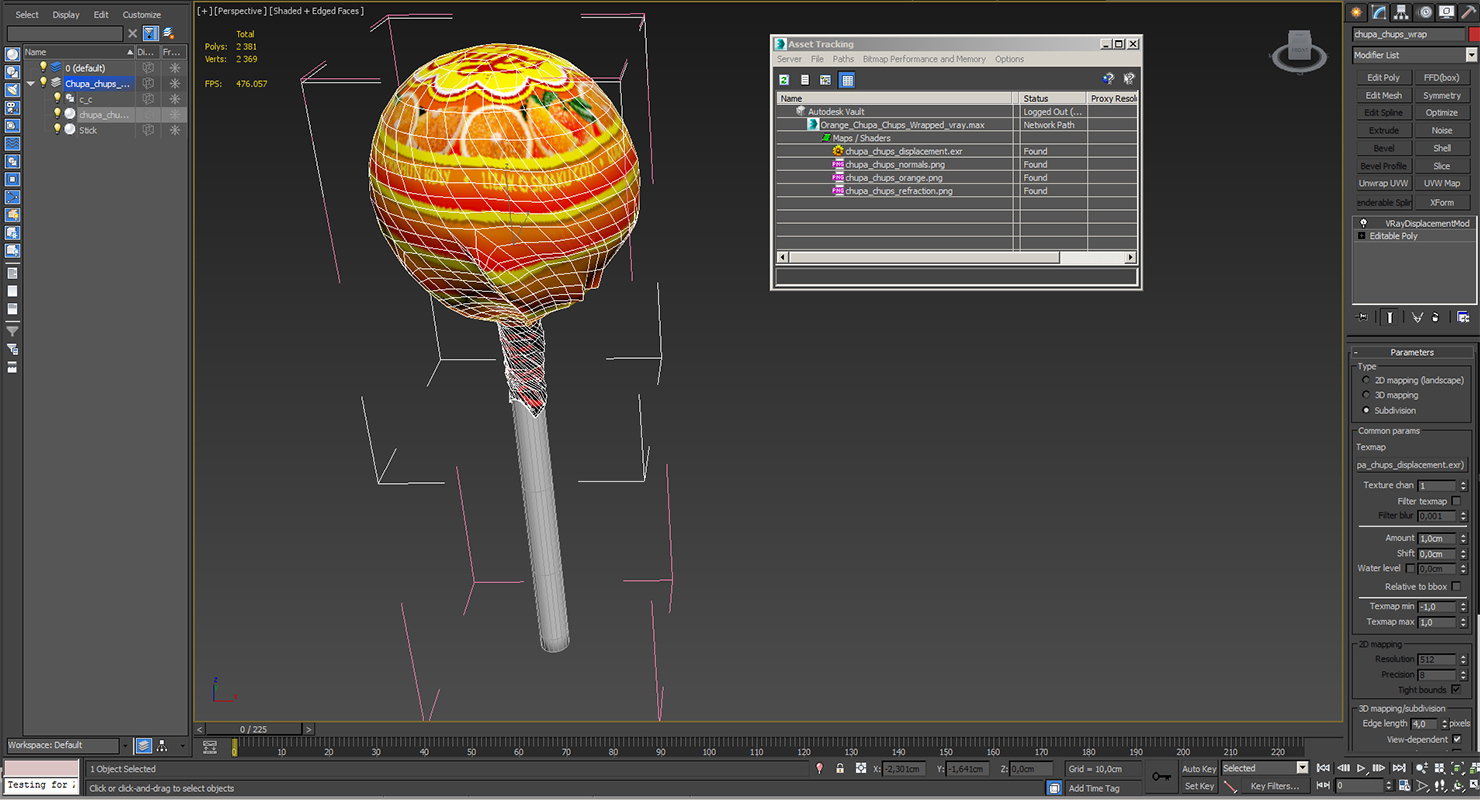The image size is (1480, 800).
Task: Open the Display command panel tab
Action: [x=1447, y=12]
